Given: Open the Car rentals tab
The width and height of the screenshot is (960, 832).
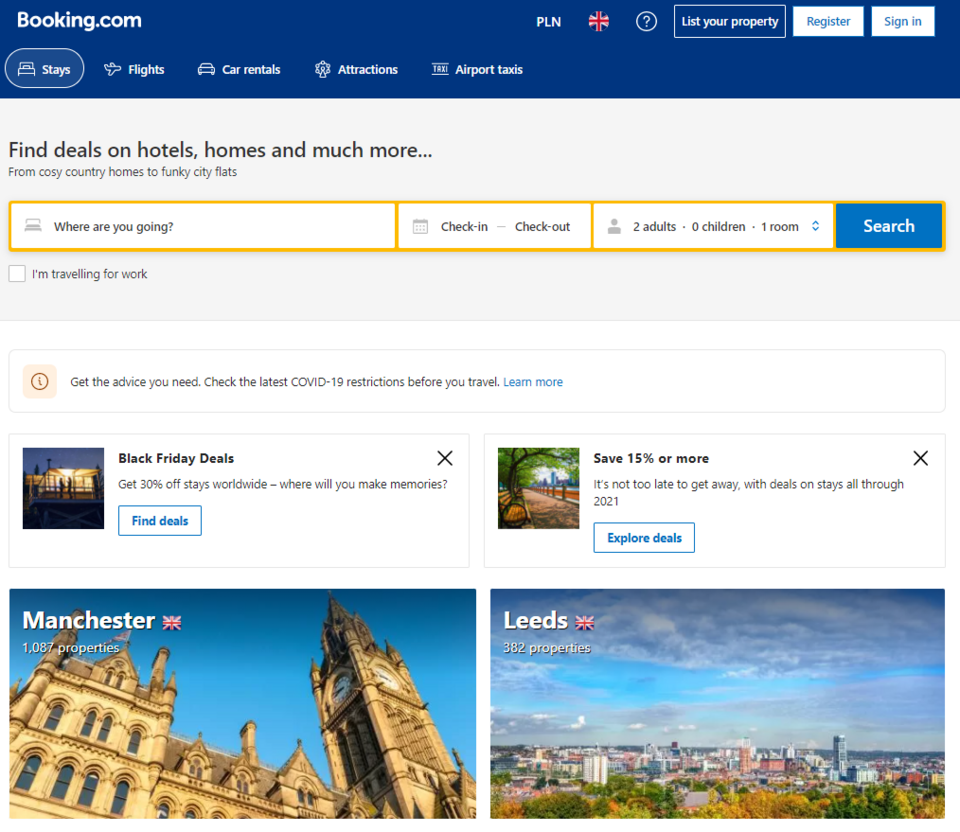Looking at the screenshot, I should click(239, 69).
